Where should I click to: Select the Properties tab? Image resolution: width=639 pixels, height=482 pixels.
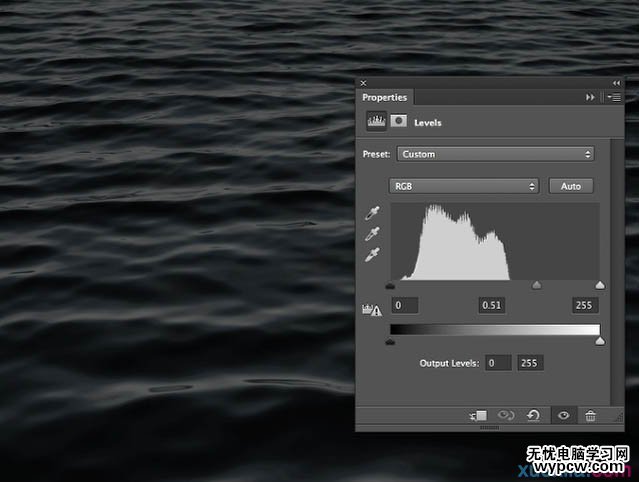click(x=385, y=97)
